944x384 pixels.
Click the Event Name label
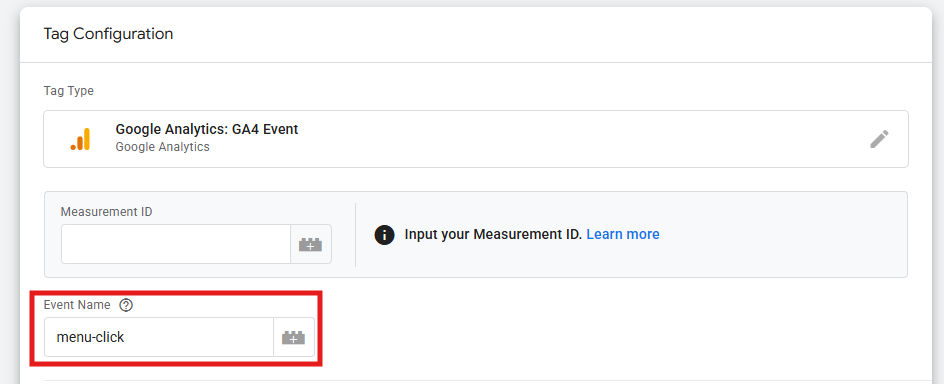point(77,305)
